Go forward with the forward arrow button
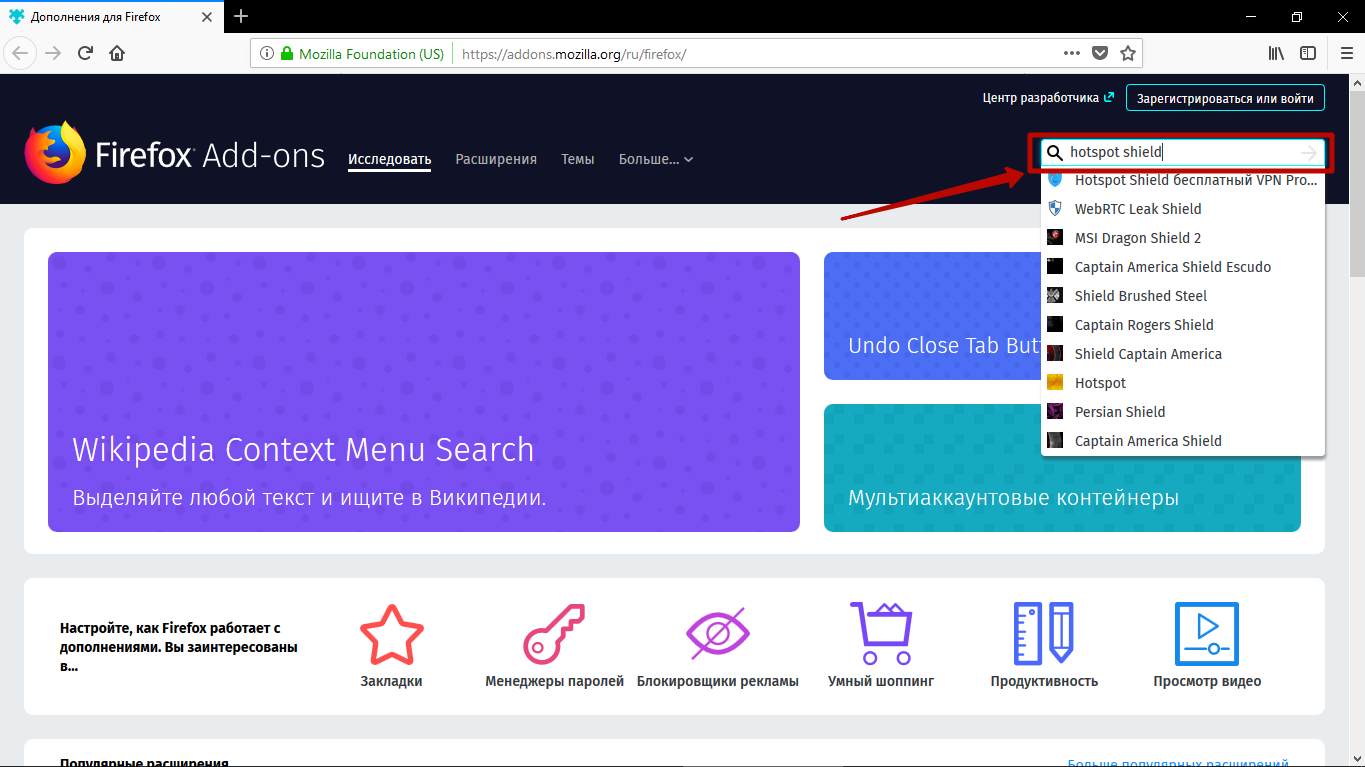Viewport: 1365px width, 767px height. click(x=53, y=53)
